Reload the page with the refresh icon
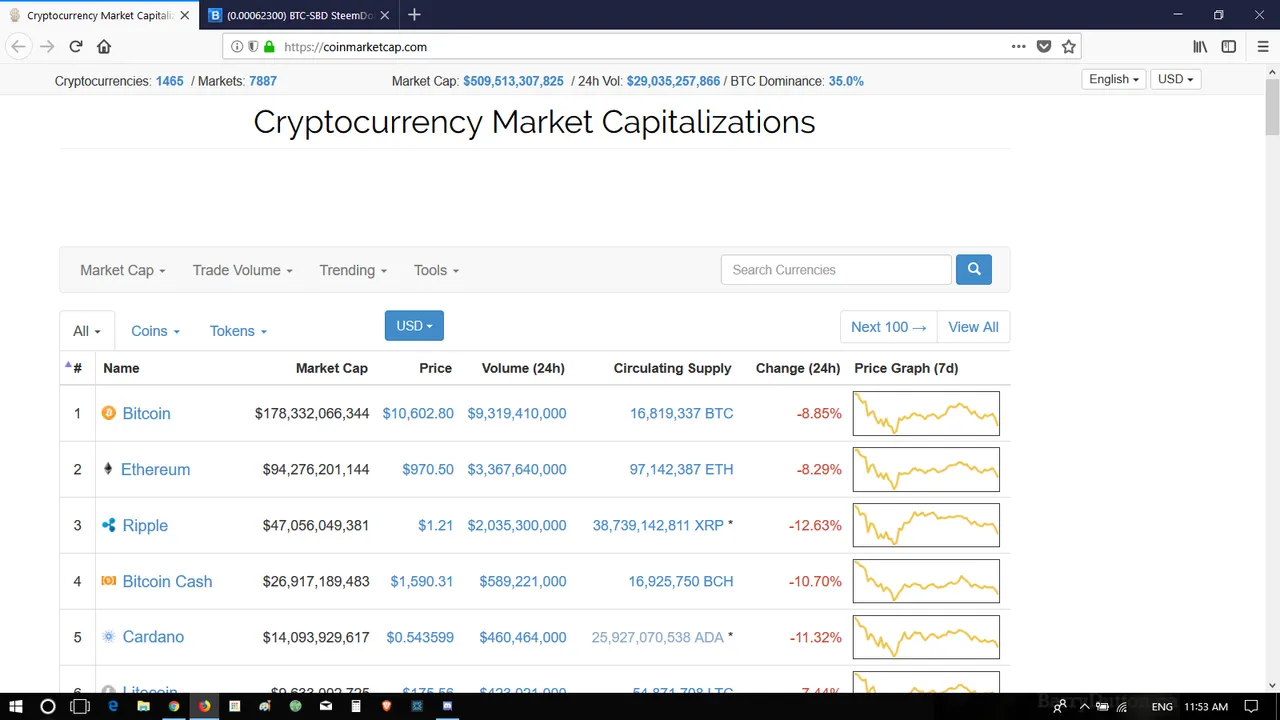The image size is (1280, 720). [x=76, y=46]
